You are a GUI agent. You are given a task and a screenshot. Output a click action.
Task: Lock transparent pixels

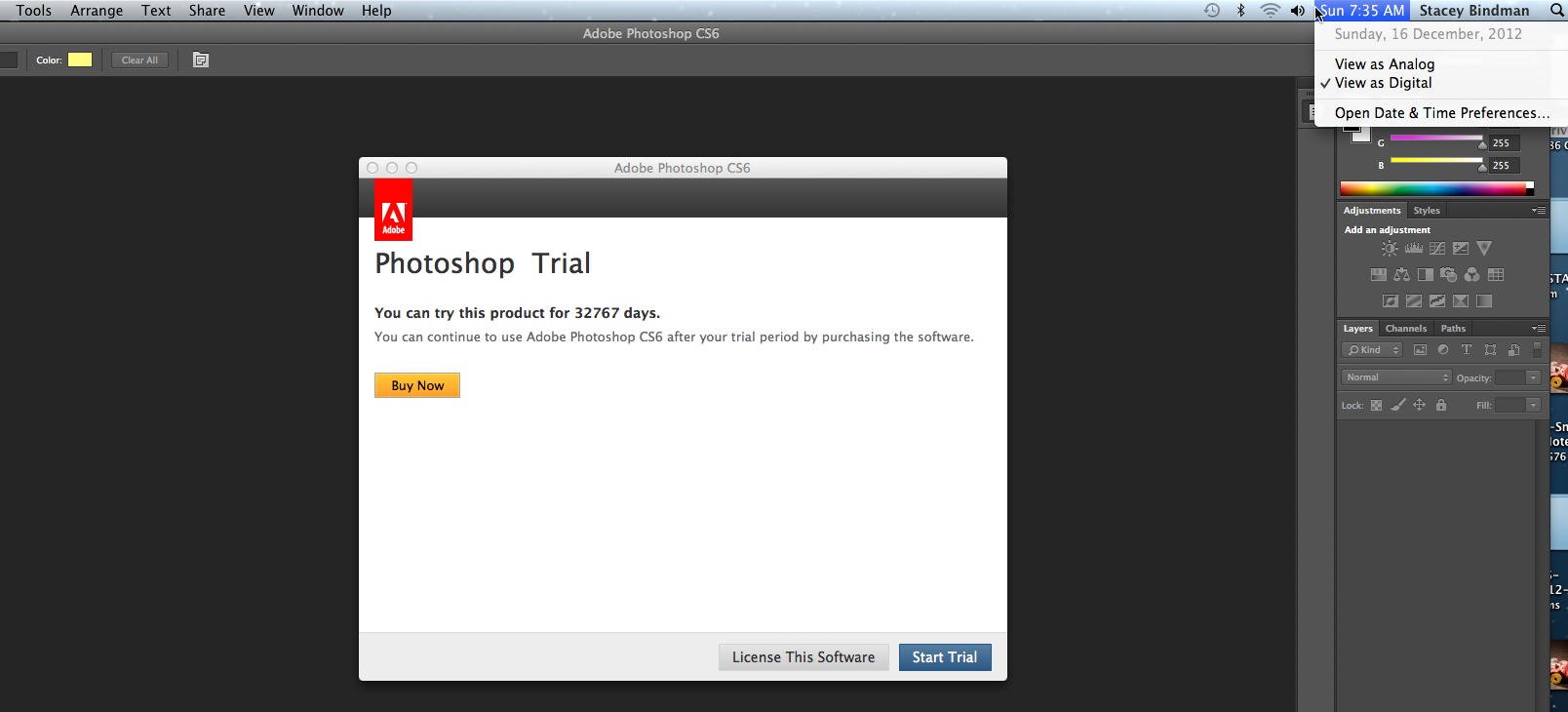point(1376,406)
